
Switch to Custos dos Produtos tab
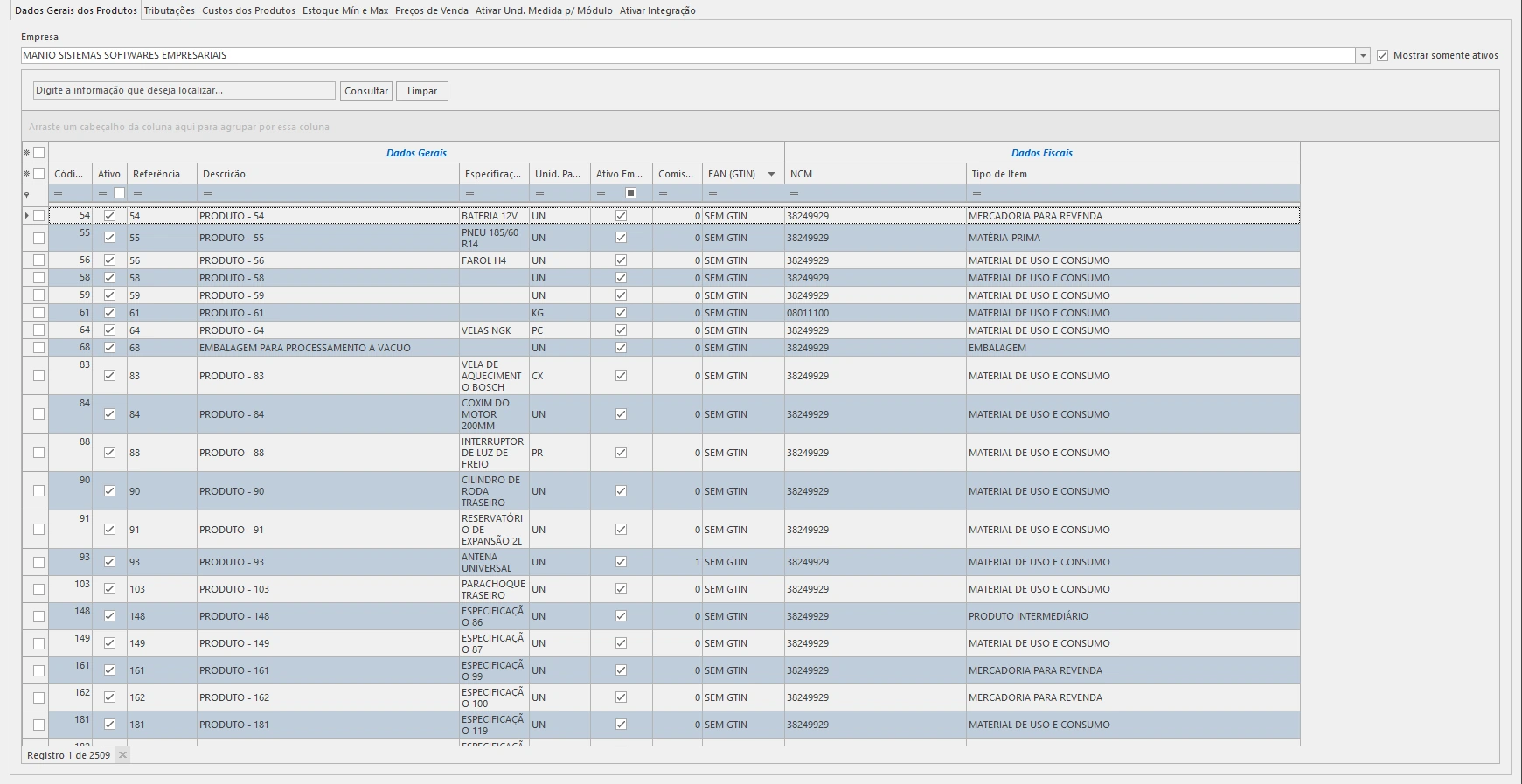248,10
